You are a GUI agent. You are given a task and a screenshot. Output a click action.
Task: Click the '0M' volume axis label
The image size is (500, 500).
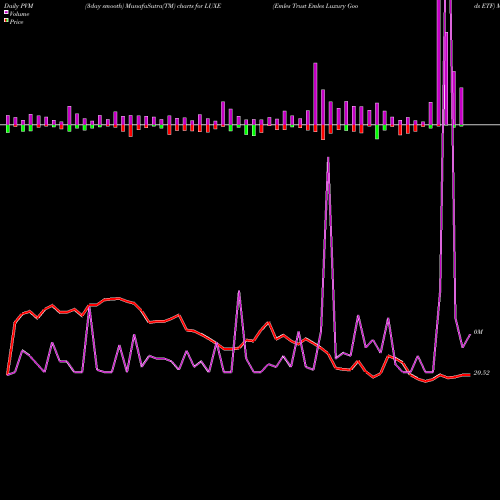tap(478, 332)
